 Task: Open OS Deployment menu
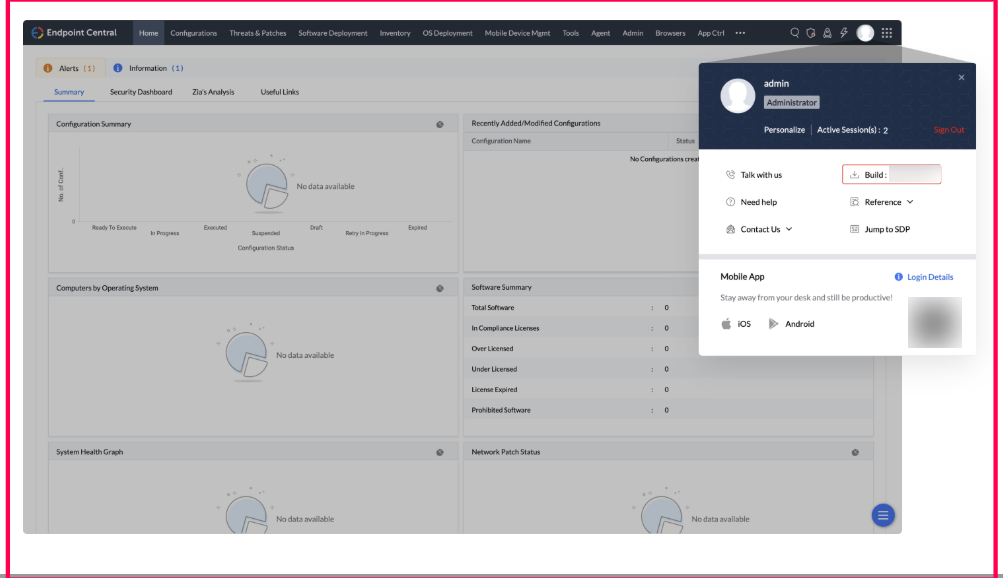pyautogui.click(x=447, y=33)
